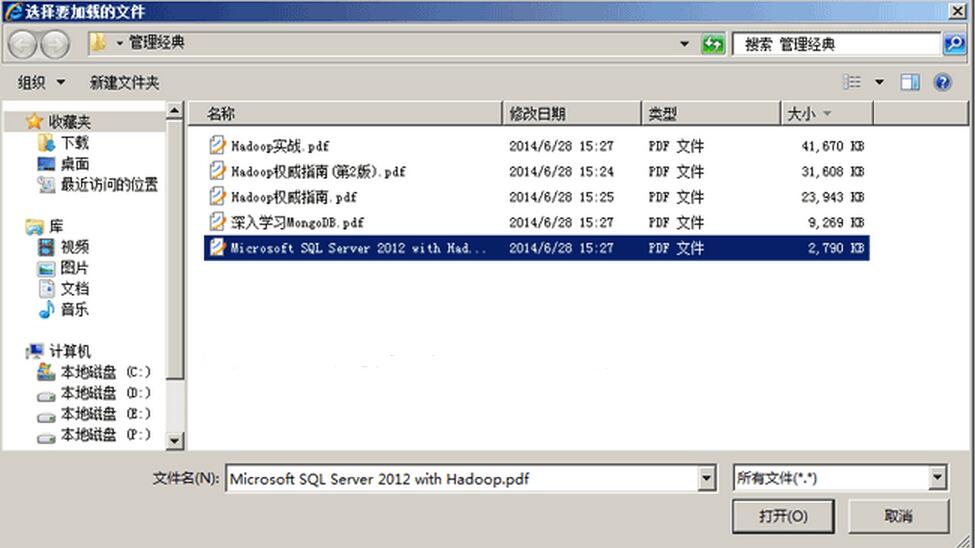Viewport: 975px width, 548px height.
Task: Click the change view icon
Action: click(852, 82)
